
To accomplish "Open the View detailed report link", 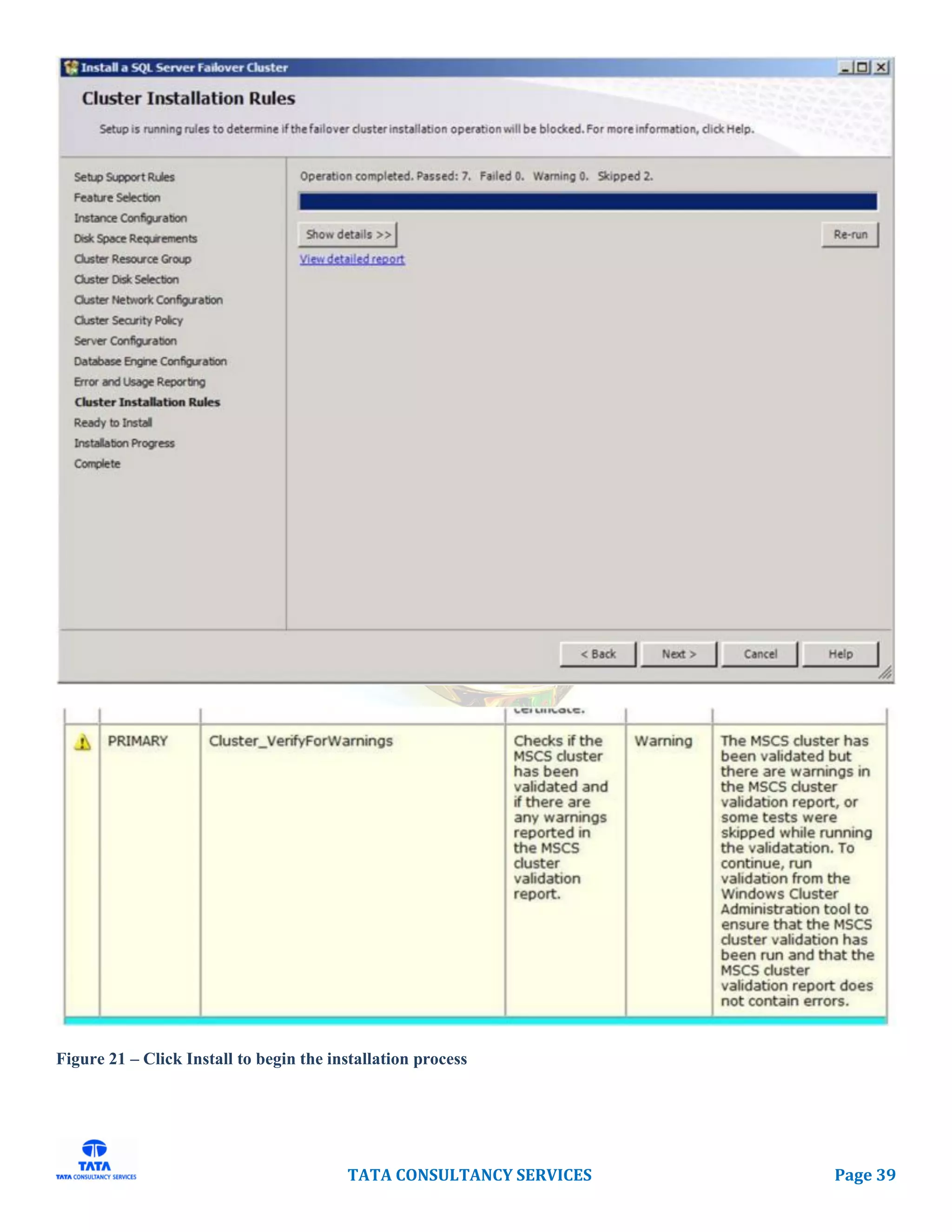I will coord(352,259).
